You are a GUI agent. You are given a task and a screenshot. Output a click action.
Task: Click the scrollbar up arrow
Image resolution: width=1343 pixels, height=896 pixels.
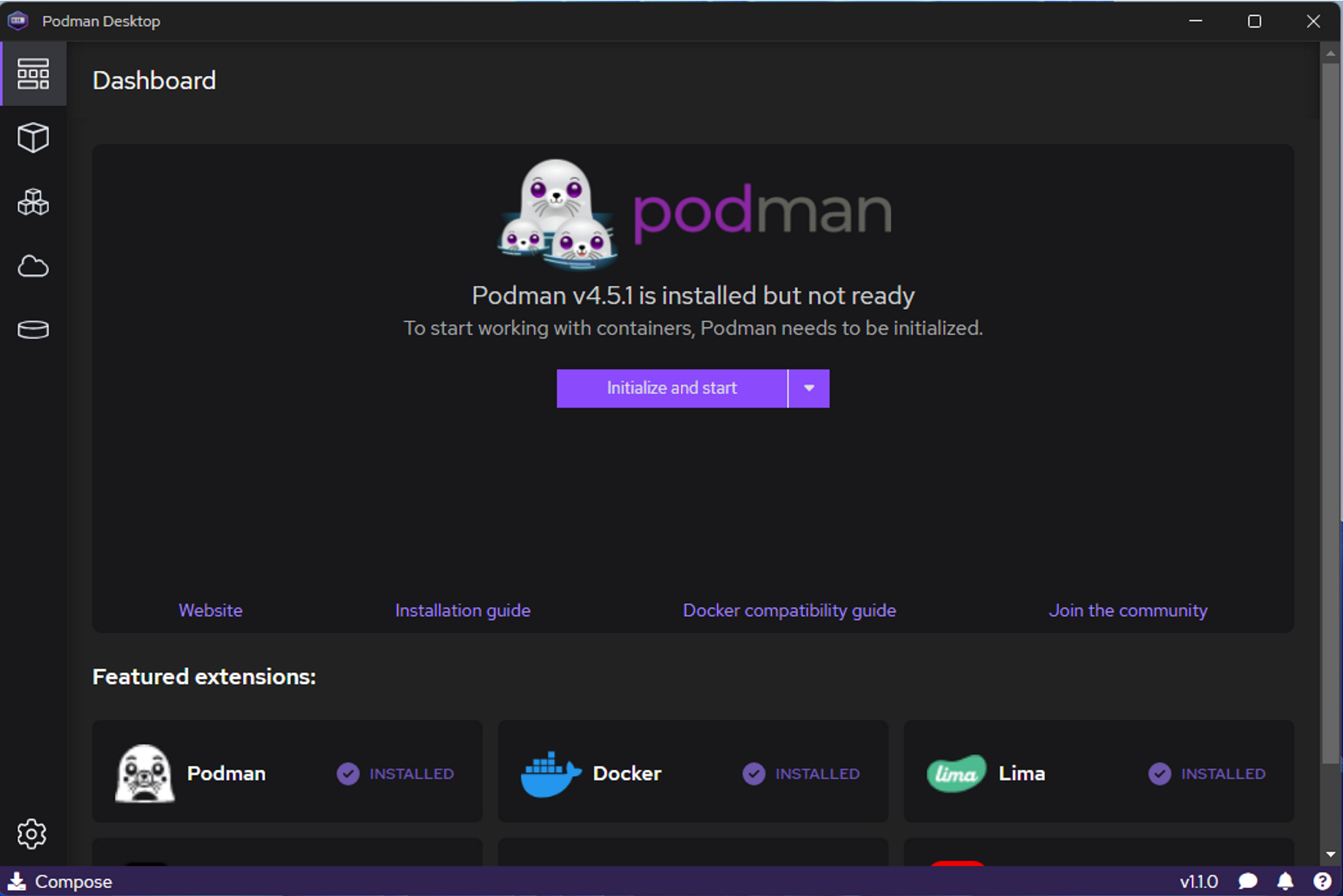pos(1331,53)
